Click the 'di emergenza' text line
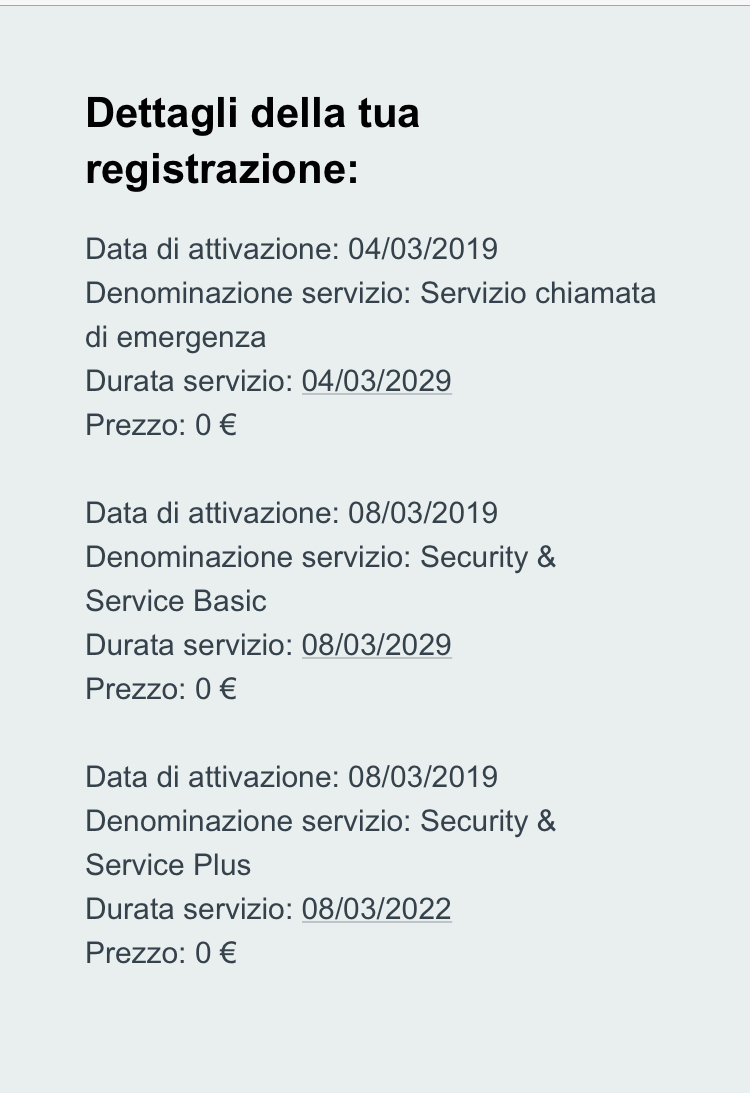Viewport: 750px width, 1093px height. [176, 337]
